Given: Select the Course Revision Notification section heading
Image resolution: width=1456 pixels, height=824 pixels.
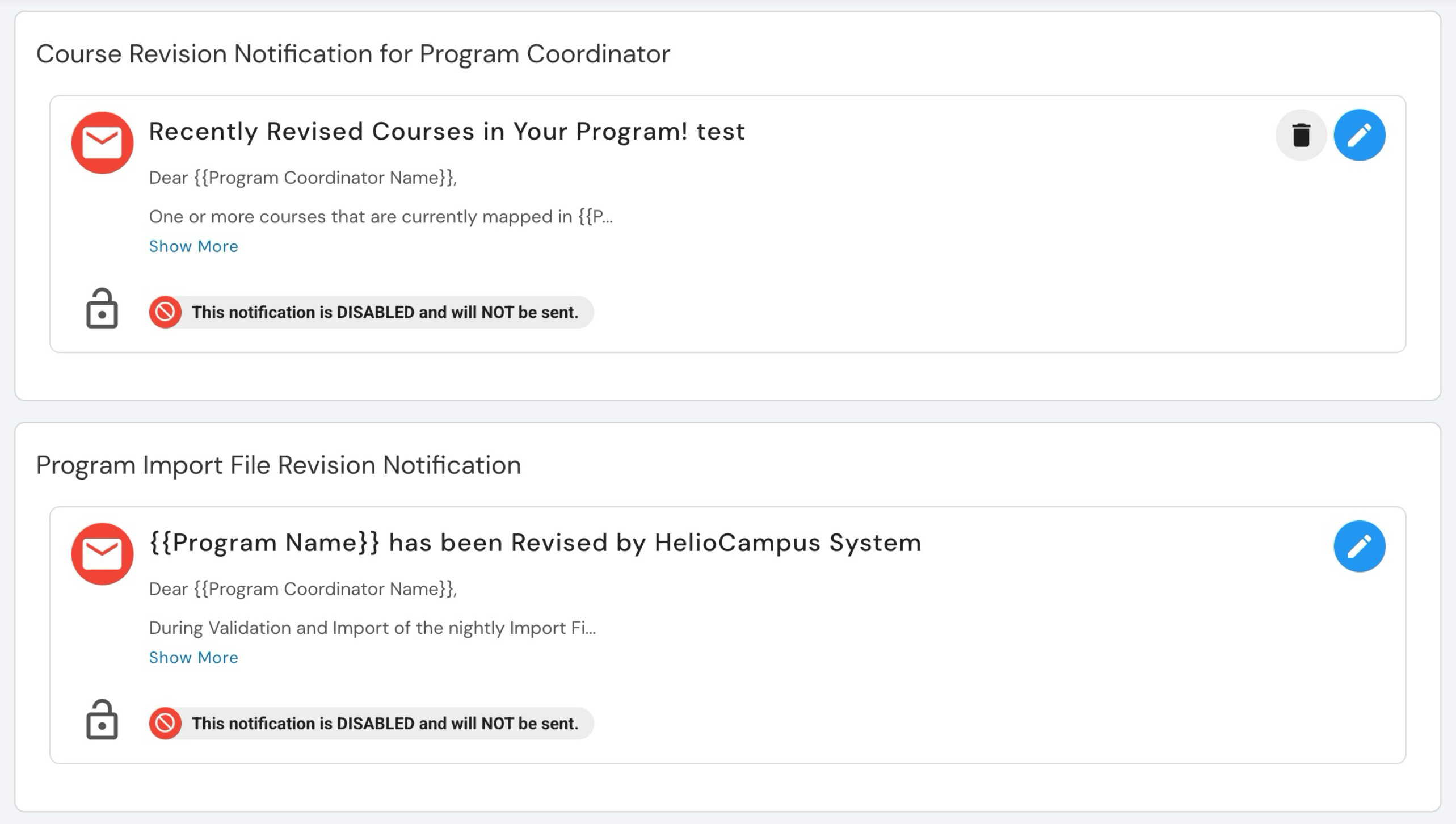Looking at the screenshot, I should 353,54.
